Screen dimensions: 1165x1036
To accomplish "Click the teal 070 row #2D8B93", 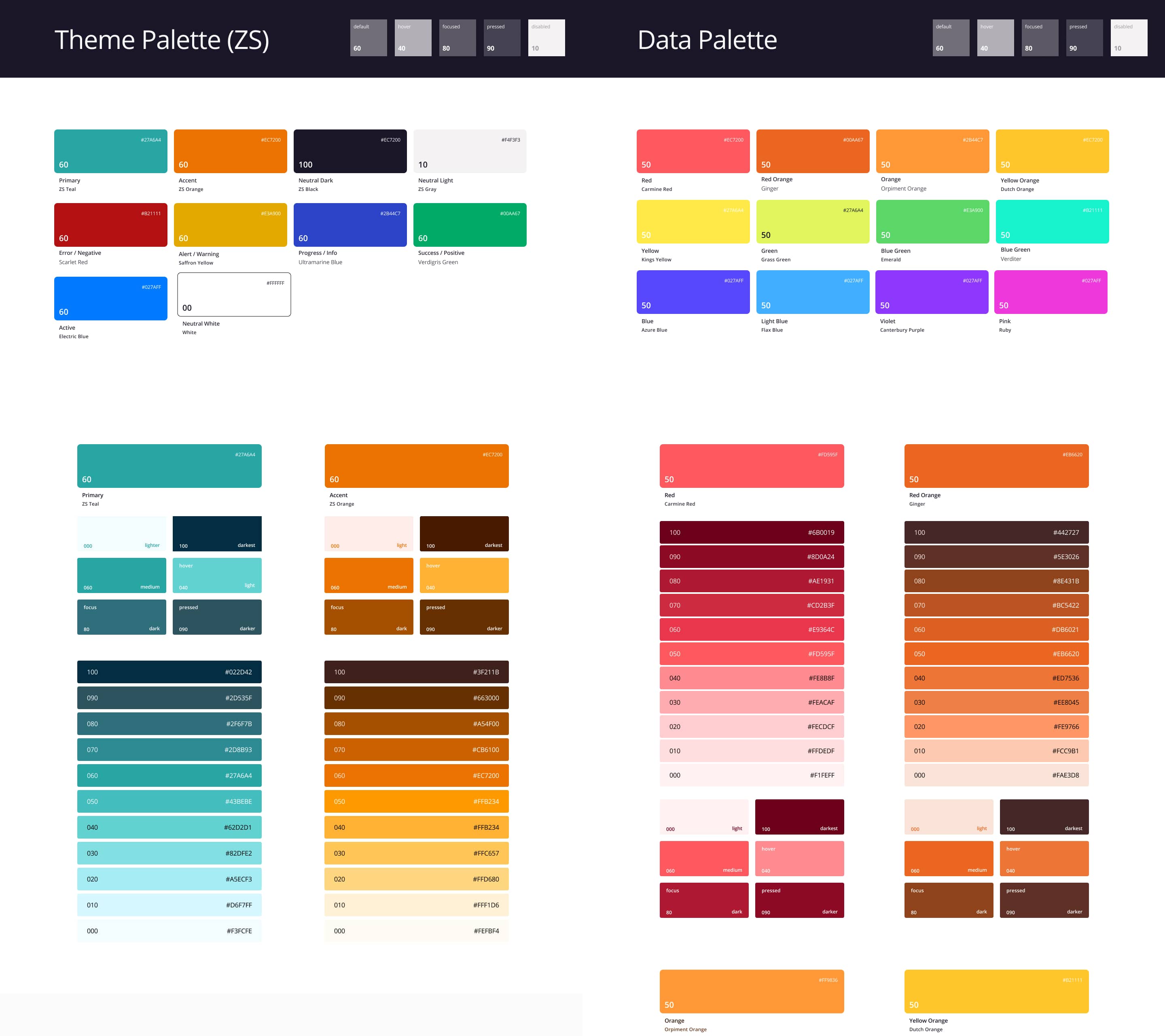I will [x=169, y=749].
